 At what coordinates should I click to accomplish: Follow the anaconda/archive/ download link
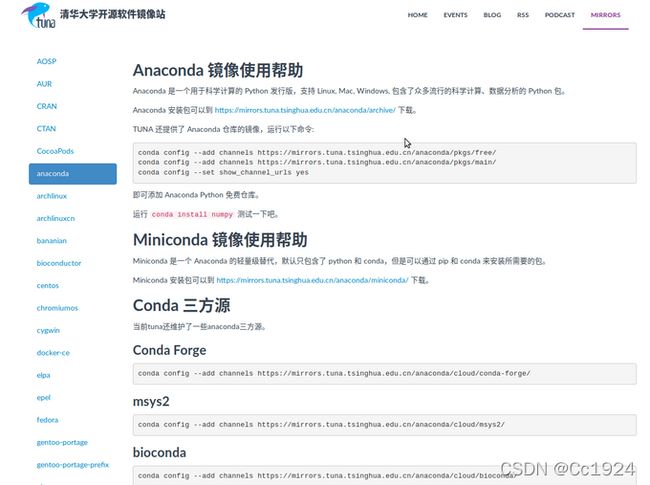point(305,110)
